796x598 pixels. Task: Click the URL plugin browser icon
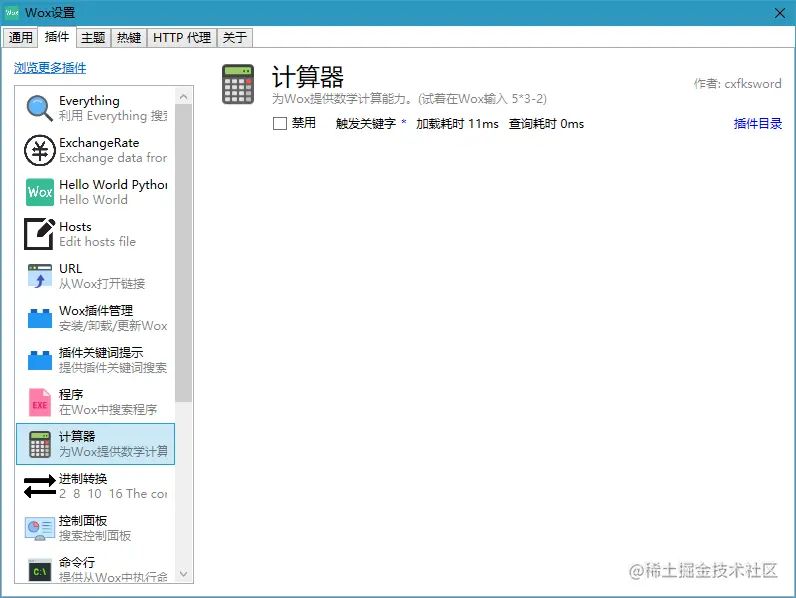[x=40, y=276]
